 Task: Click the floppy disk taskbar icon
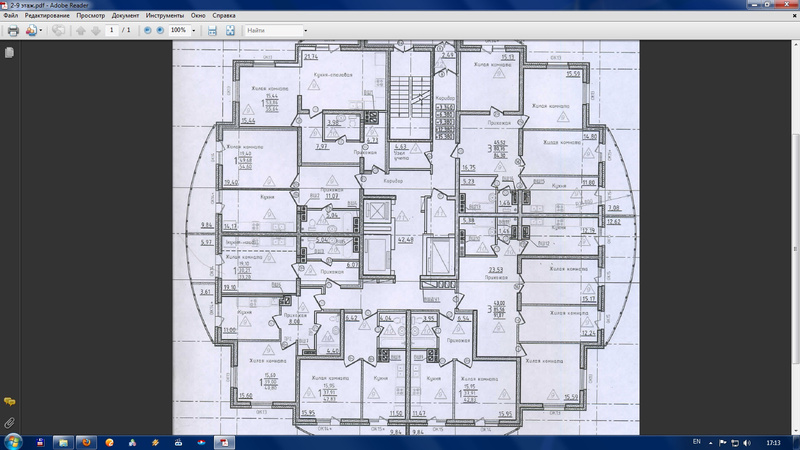pyautogui.click(x=40, y=442)
